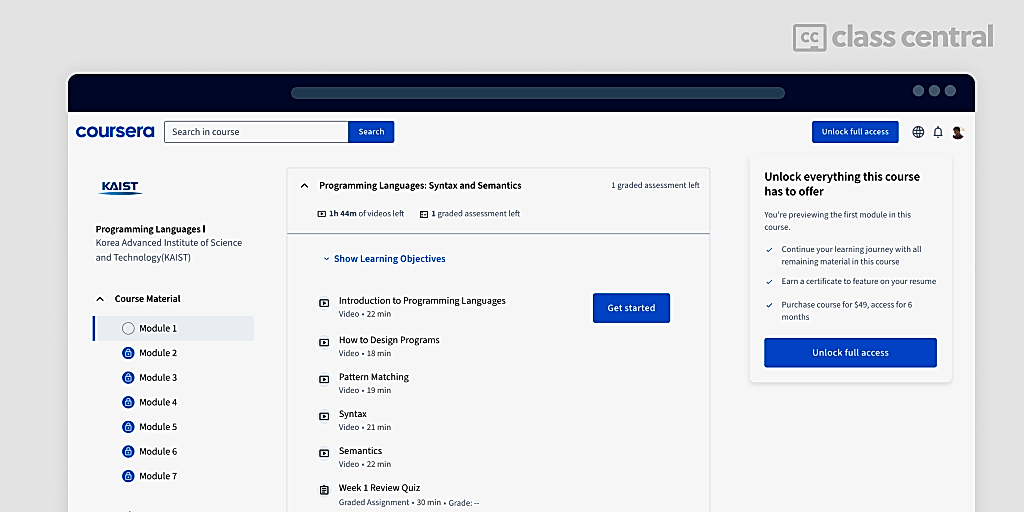Collapse the Course Material section

pyautogui.click(x=100, y=299)
